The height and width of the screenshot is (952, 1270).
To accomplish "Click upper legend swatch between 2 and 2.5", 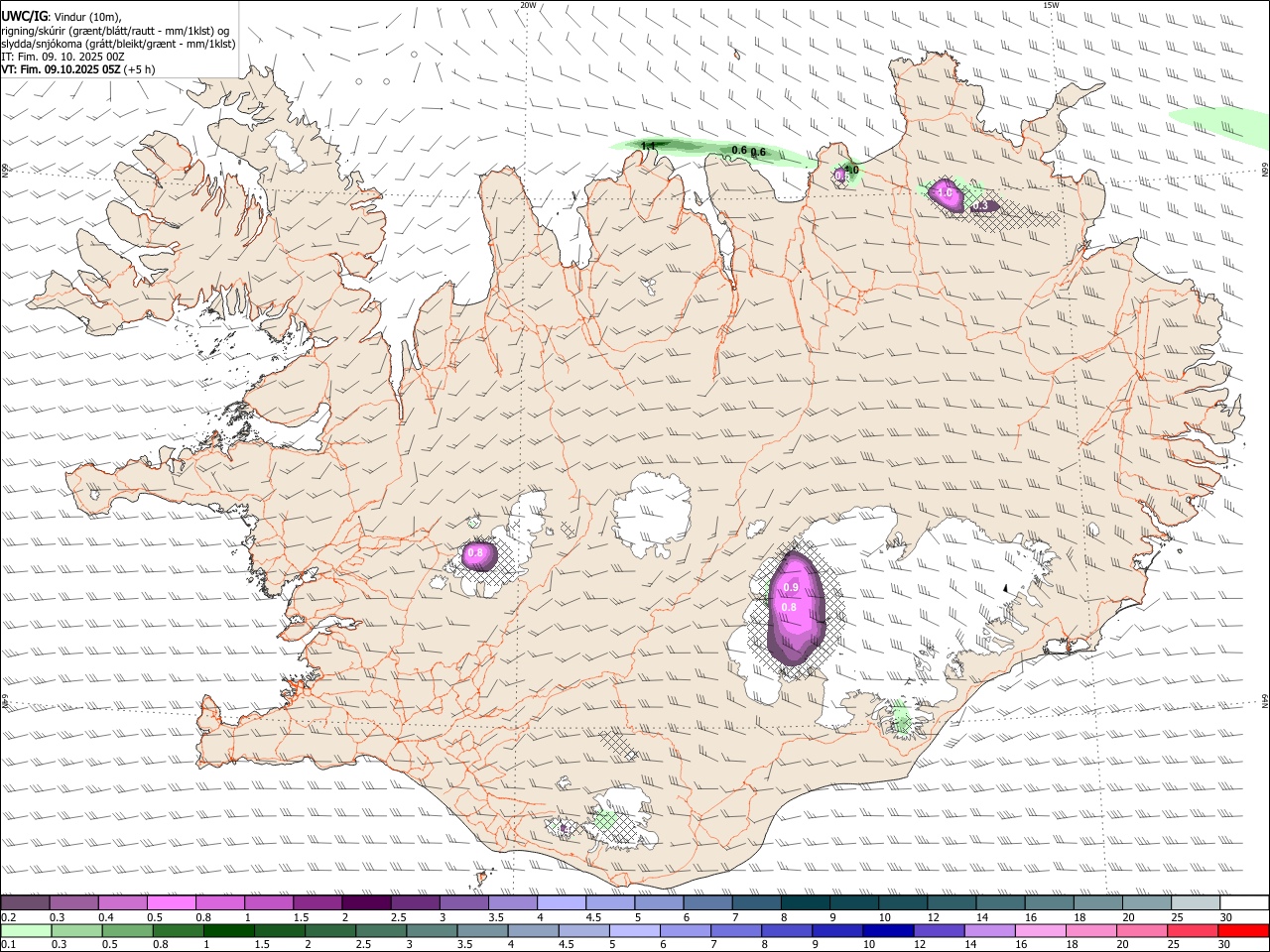I will [x=366, y=902].
